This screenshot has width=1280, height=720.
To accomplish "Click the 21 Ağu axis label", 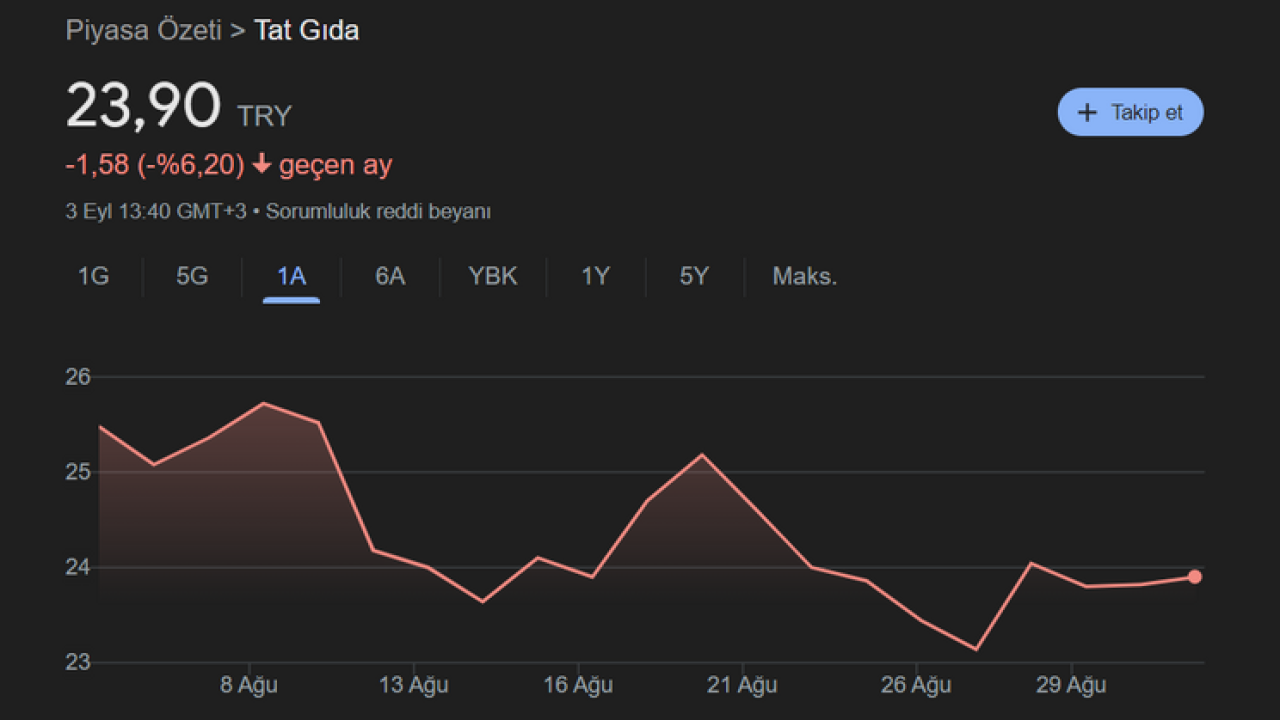I will click(743, 685).
